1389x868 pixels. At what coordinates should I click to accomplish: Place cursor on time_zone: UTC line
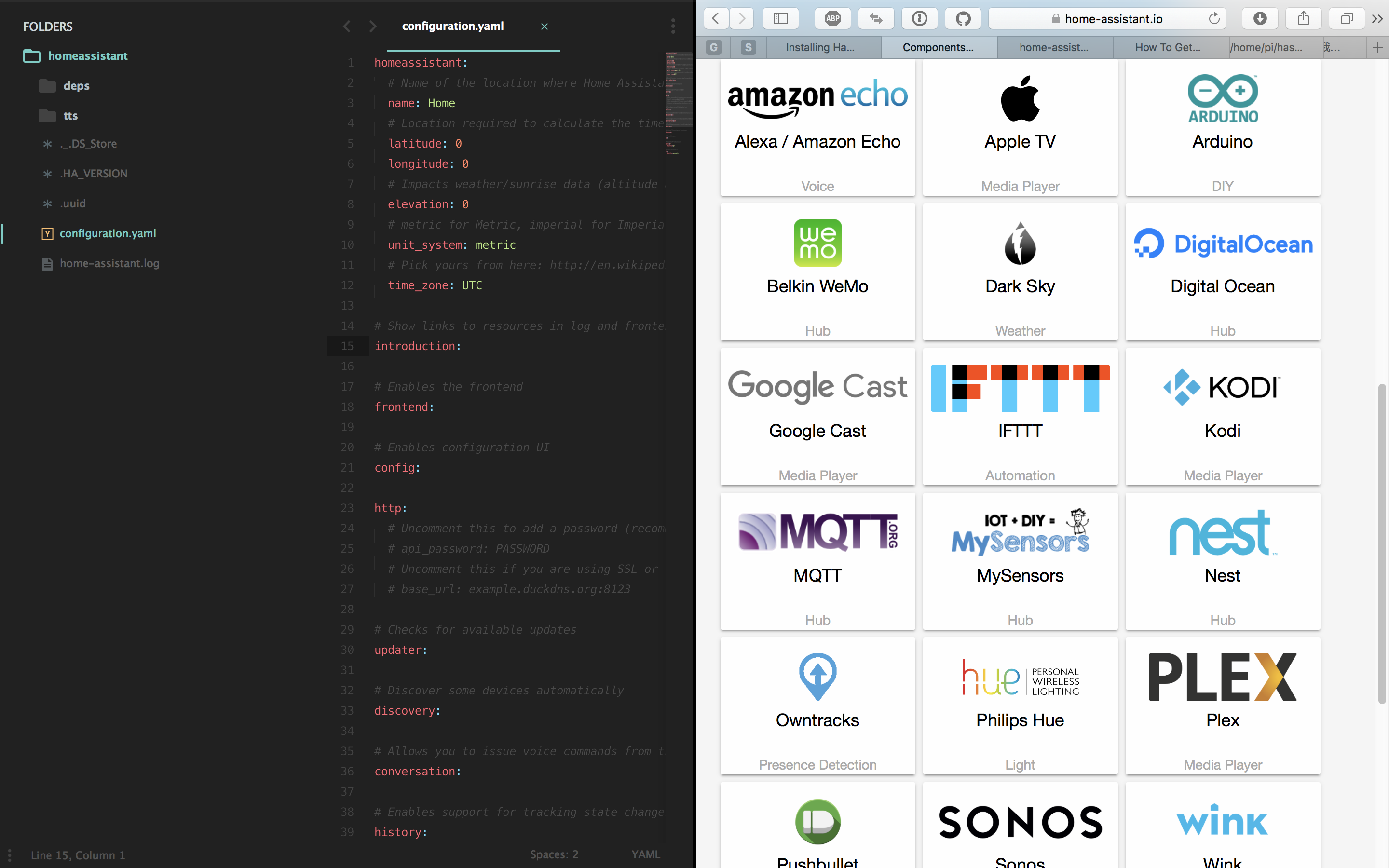[435, 285]
